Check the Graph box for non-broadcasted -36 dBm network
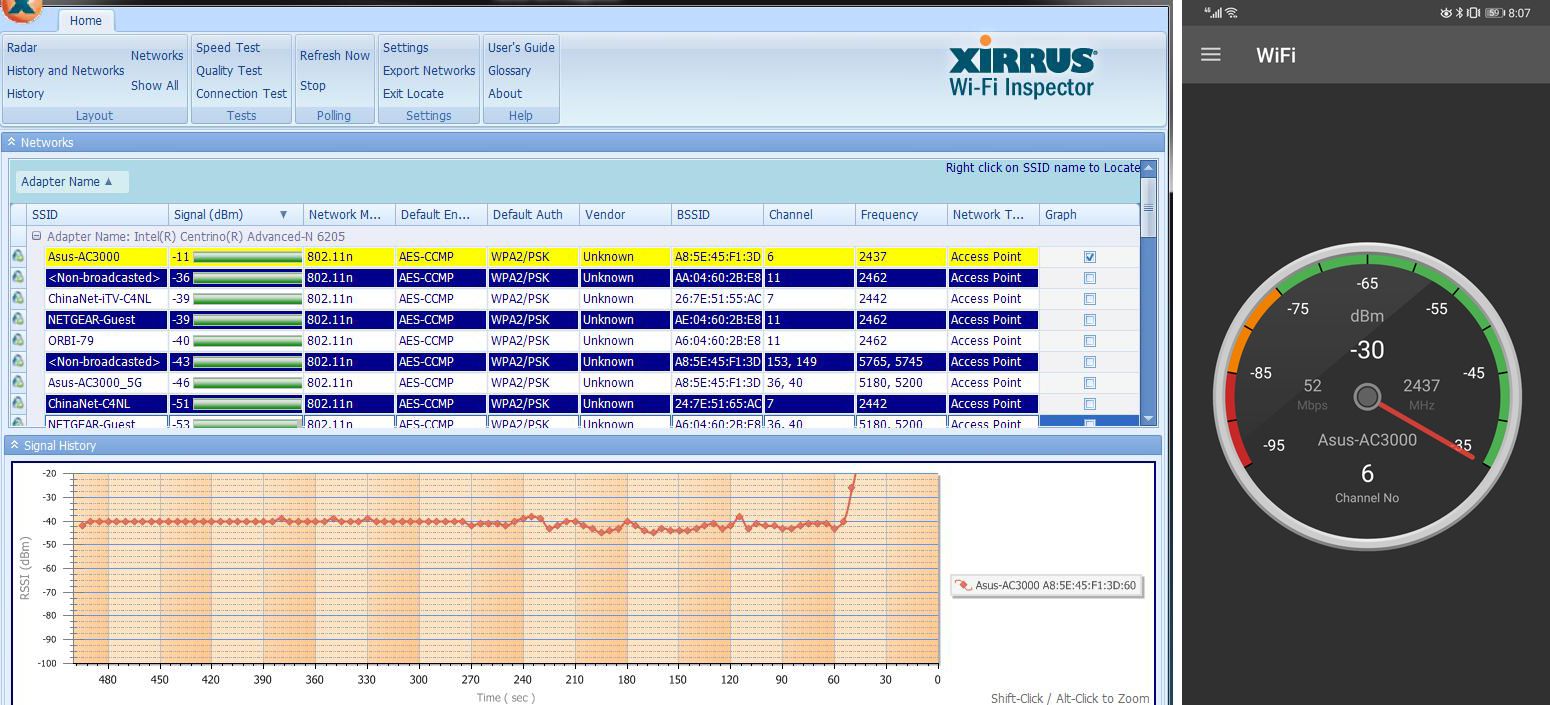This screenshot has height=705, width=1550. pos(1090,278)
